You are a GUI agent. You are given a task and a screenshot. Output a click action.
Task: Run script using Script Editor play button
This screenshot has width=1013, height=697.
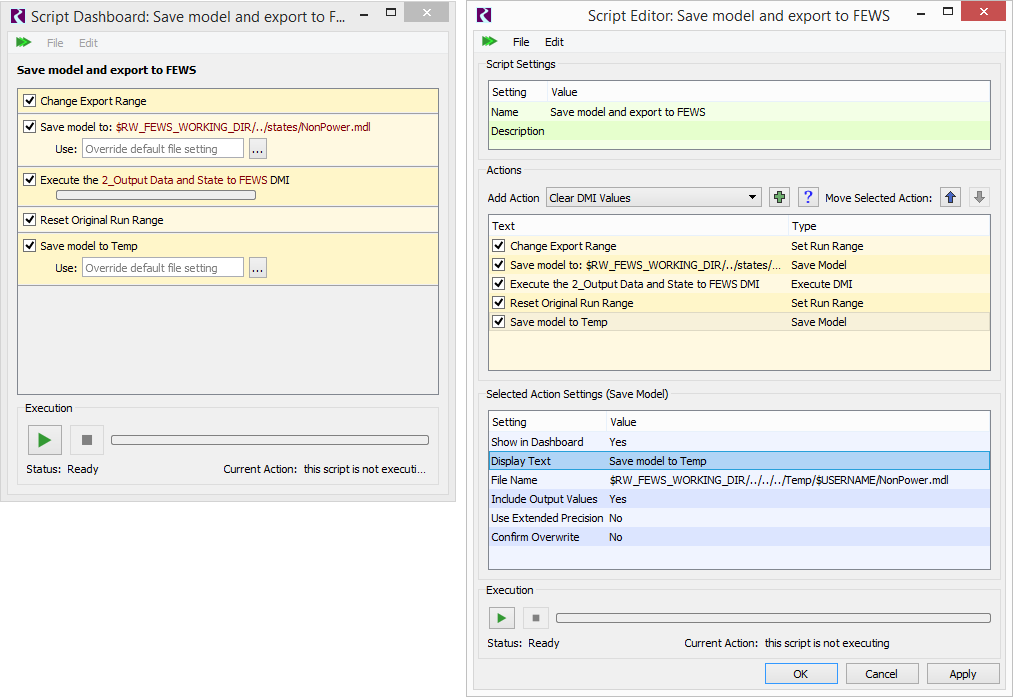501,618
